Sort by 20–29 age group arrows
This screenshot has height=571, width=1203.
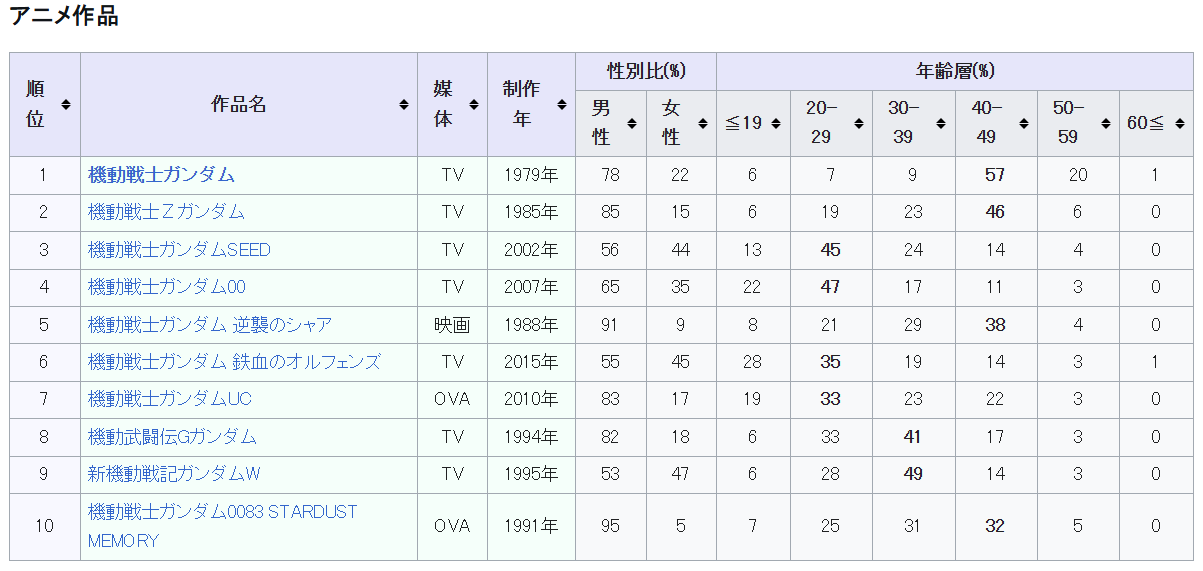[859, 123]
